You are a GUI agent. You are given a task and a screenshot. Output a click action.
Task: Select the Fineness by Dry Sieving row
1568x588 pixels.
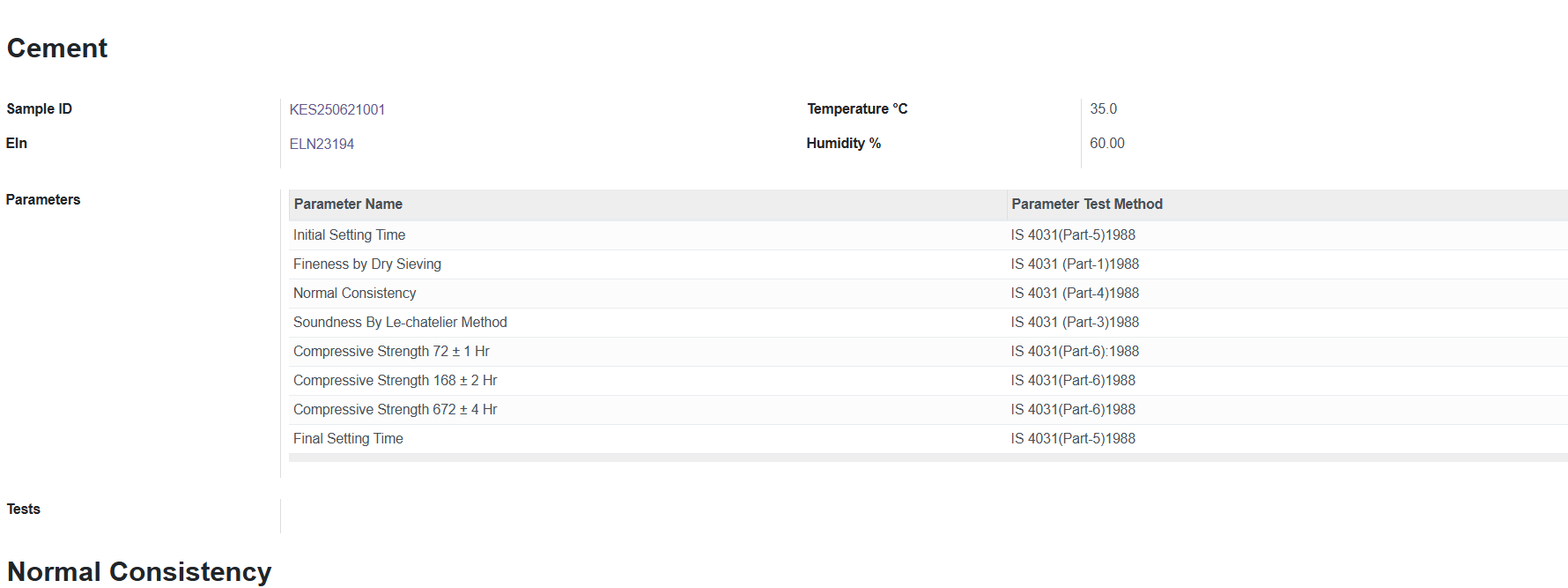click(928, 264)
